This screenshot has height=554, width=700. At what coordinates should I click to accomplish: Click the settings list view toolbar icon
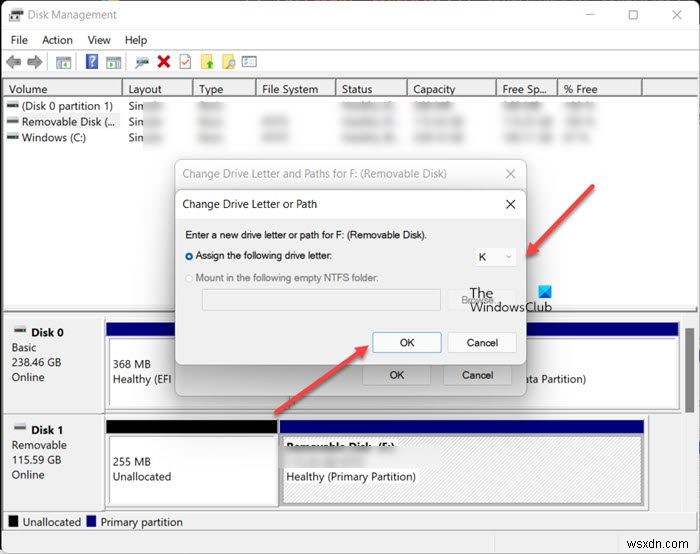tap(249, 62)
